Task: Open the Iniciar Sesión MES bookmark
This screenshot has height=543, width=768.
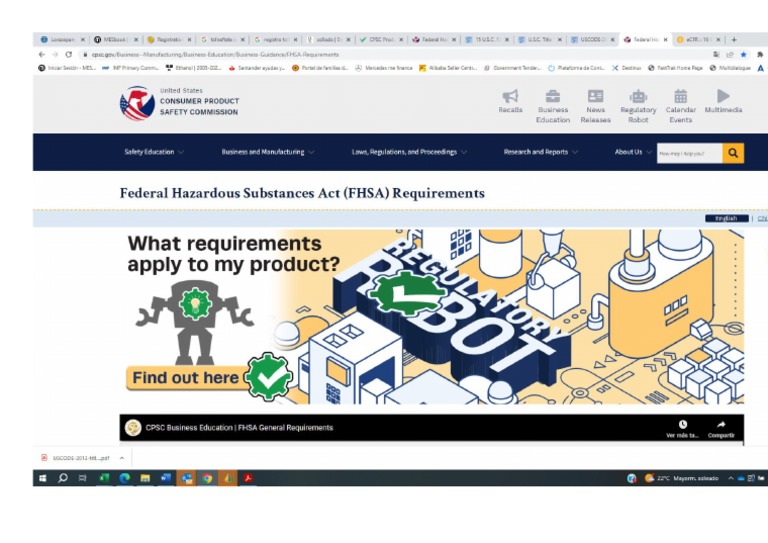Action: [x=67, y=68]
